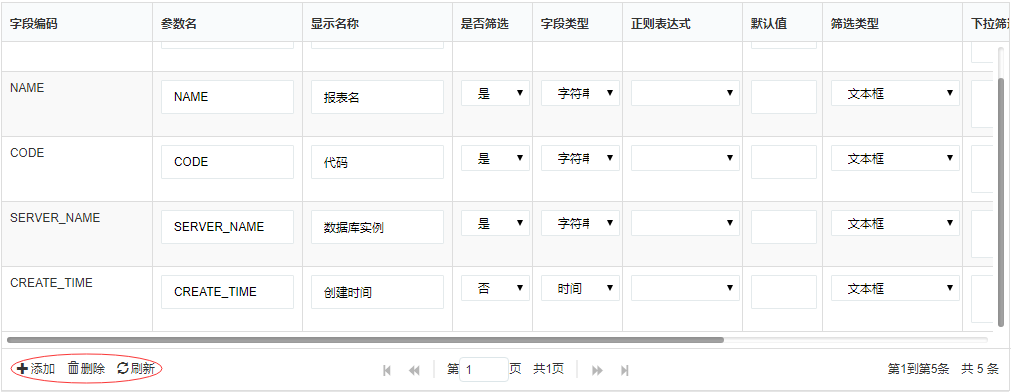Click the CREATE_TIME parameter name input

click(227, 292)
